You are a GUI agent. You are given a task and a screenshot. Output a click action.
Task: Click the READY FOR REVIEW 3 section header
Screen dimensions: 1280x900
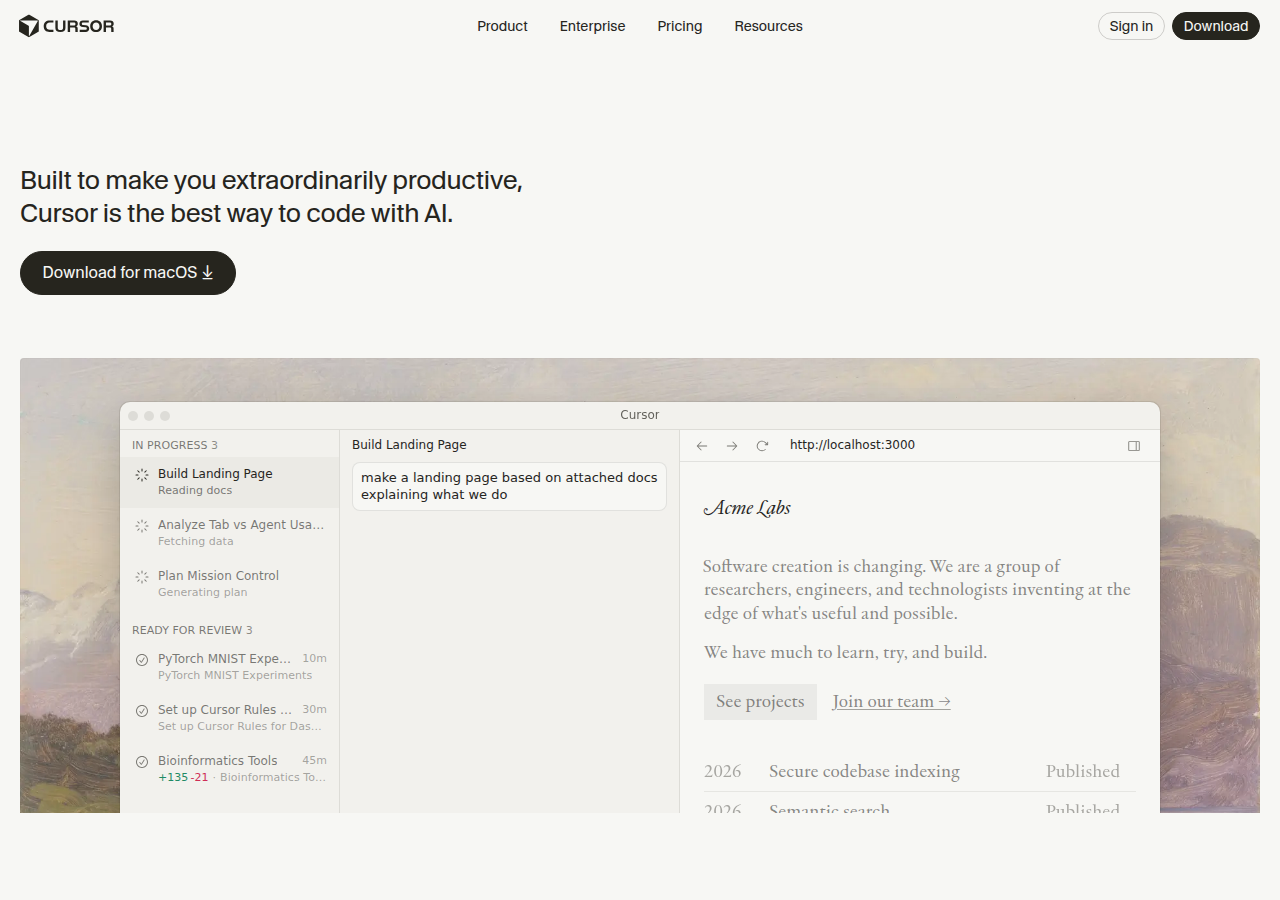click(192, 630)
